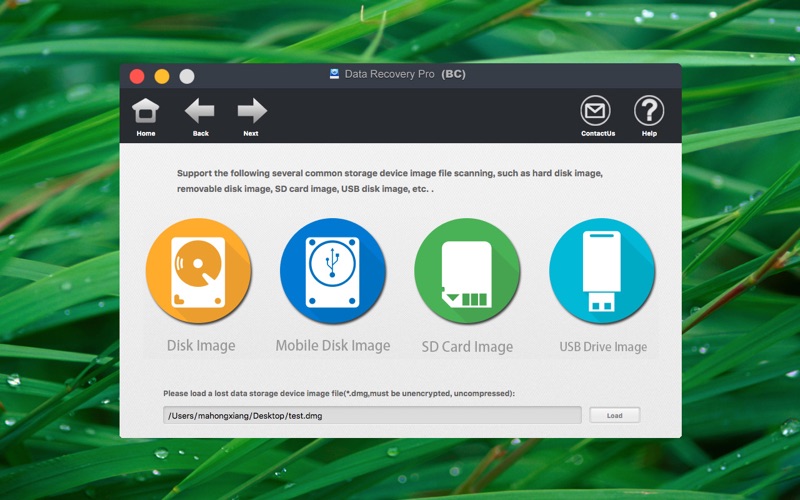Click the "Data Recovery Pro (BC)" title text
Screen dimensions: 800x500
coord(405,74)
